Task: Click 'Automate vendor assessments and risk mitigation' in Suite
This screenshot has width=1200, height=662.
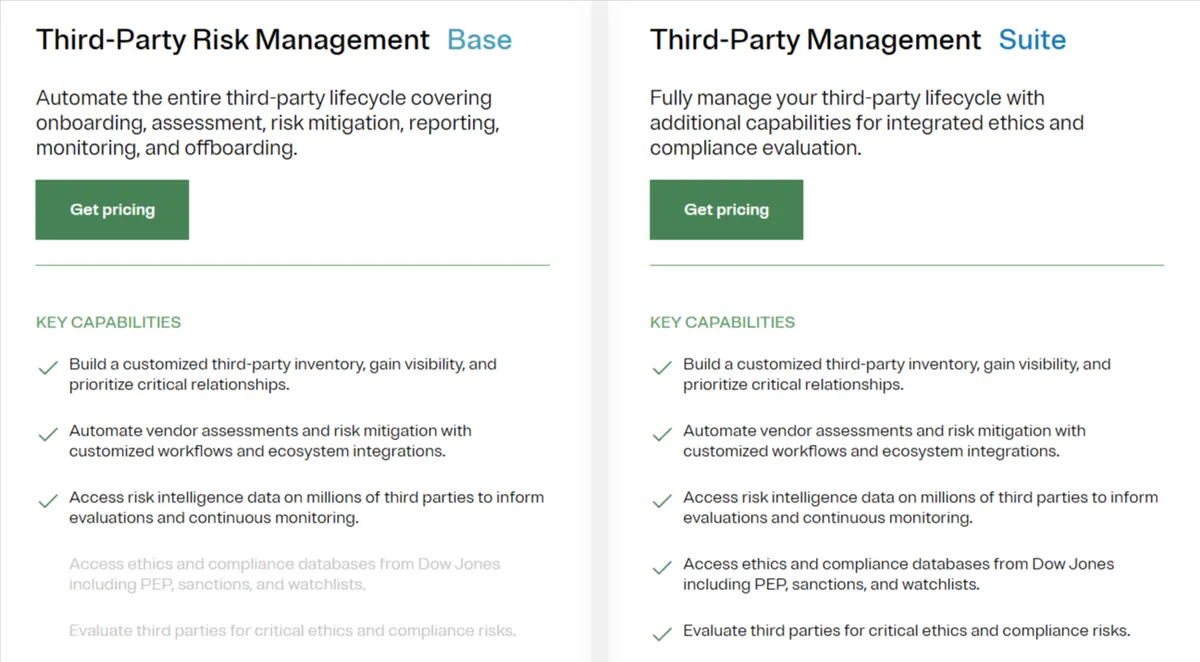Action: (884, 441)
